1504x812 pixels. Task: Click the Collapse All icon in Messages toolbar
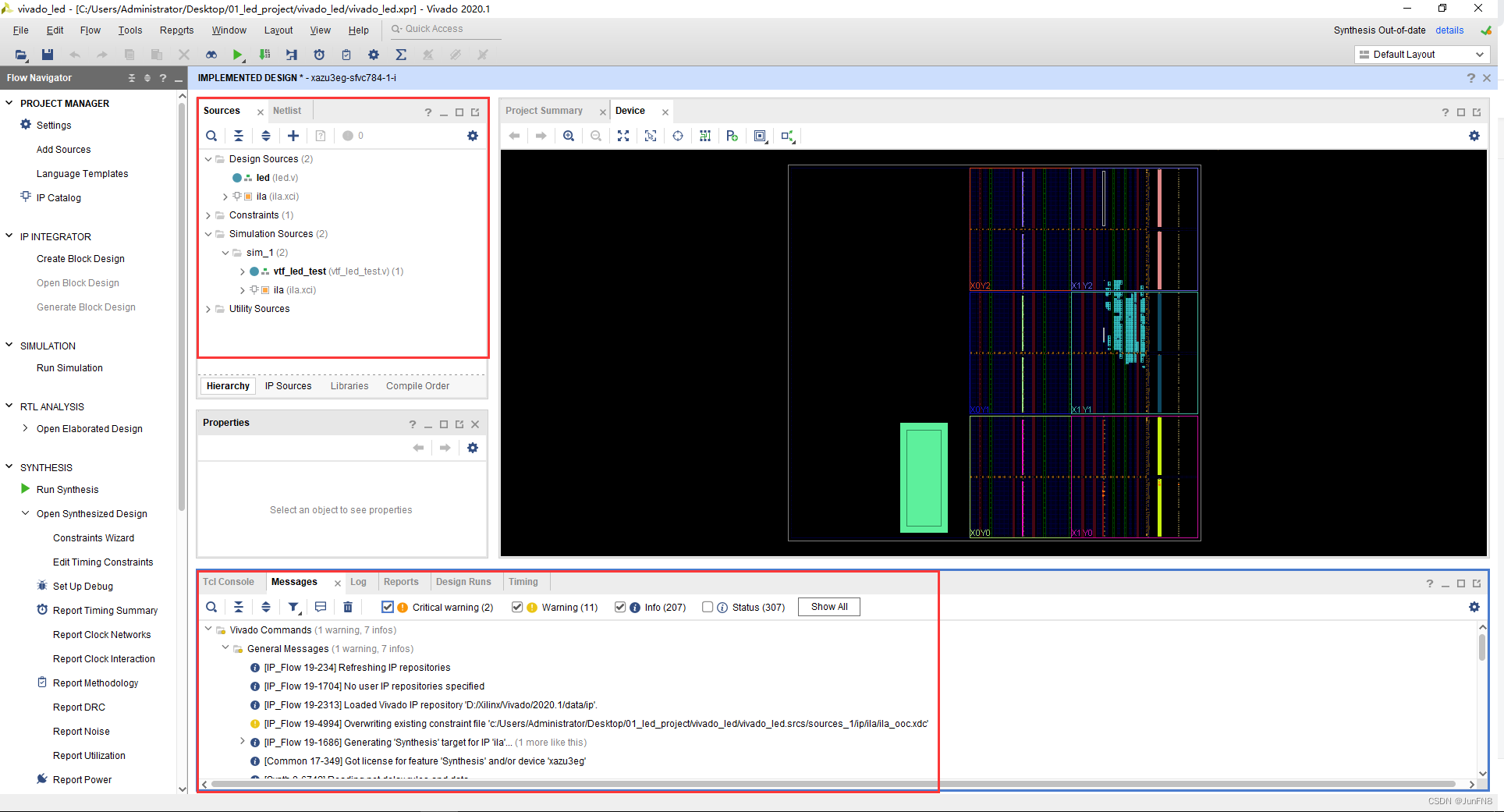point(239,607)
